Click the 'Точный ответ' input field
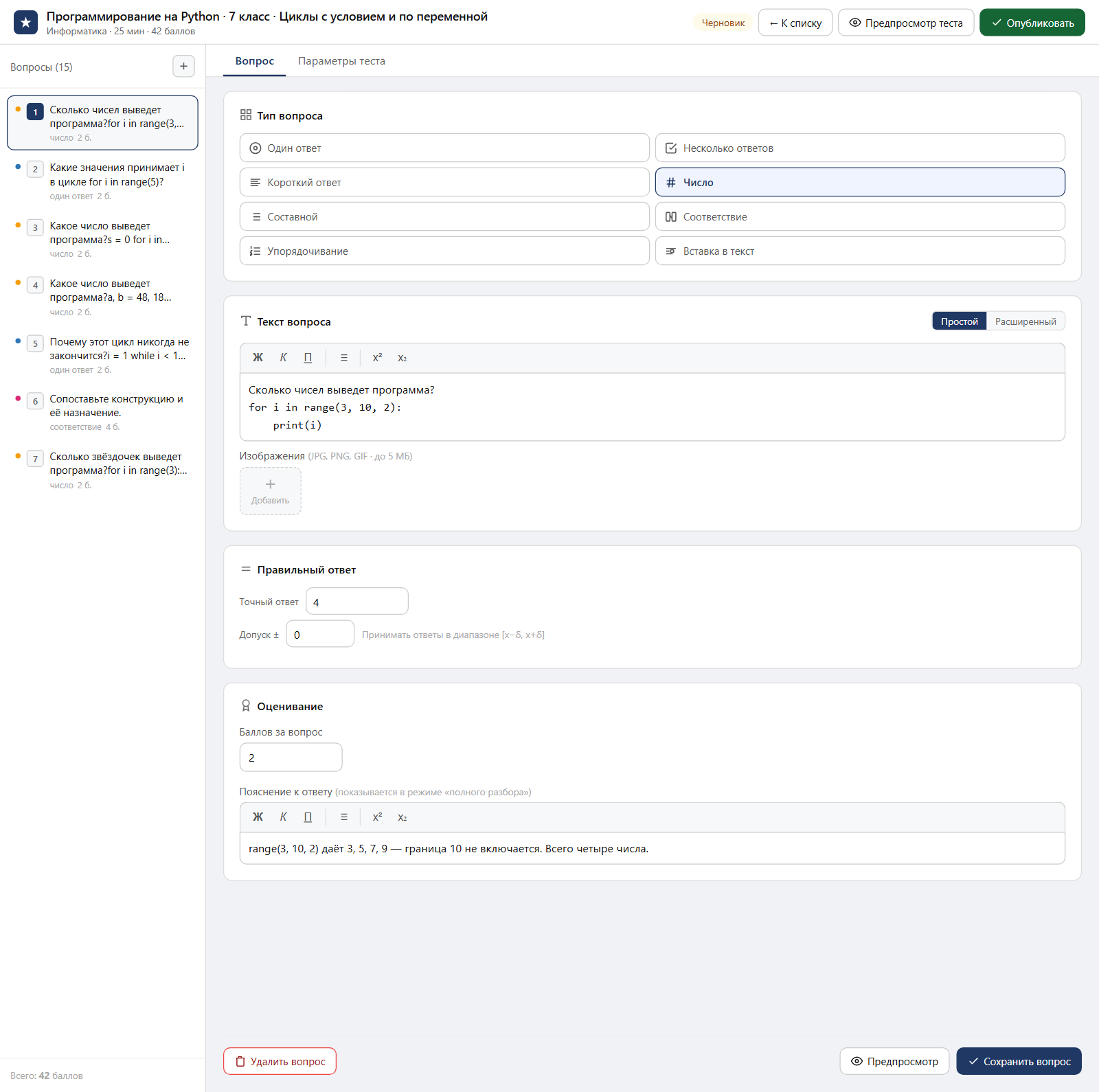 [x=357, y=602]
